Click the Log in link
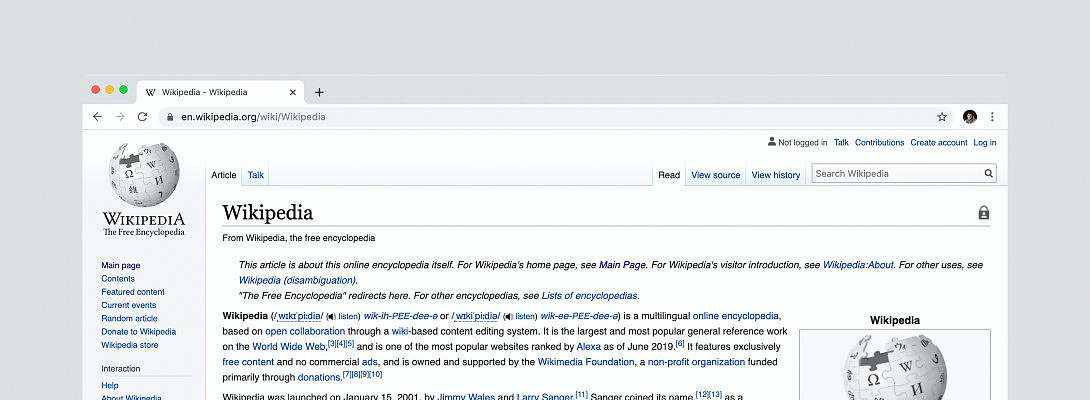This screenshot has width=1090, height=400. (984, 143)
